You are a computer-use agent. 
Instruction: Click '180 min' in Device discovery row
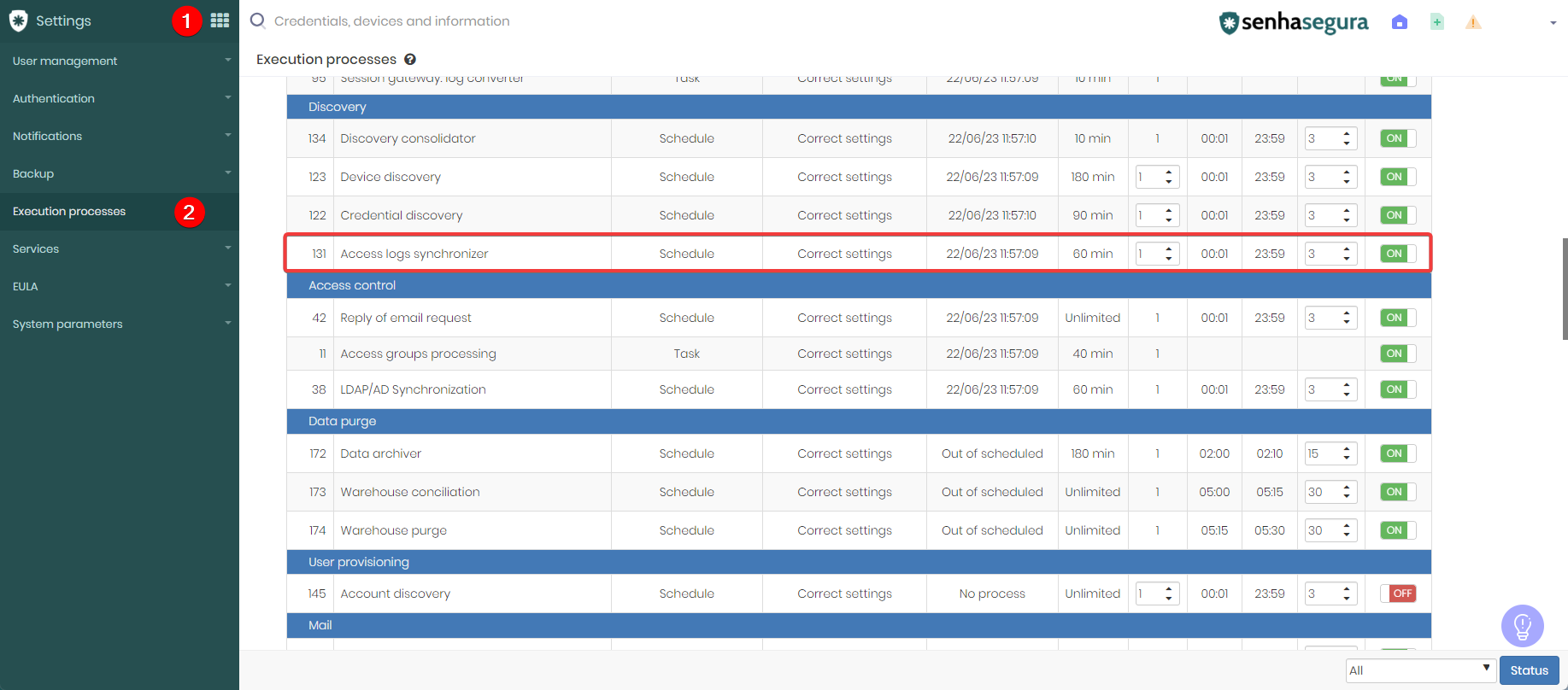(1093, 177)
